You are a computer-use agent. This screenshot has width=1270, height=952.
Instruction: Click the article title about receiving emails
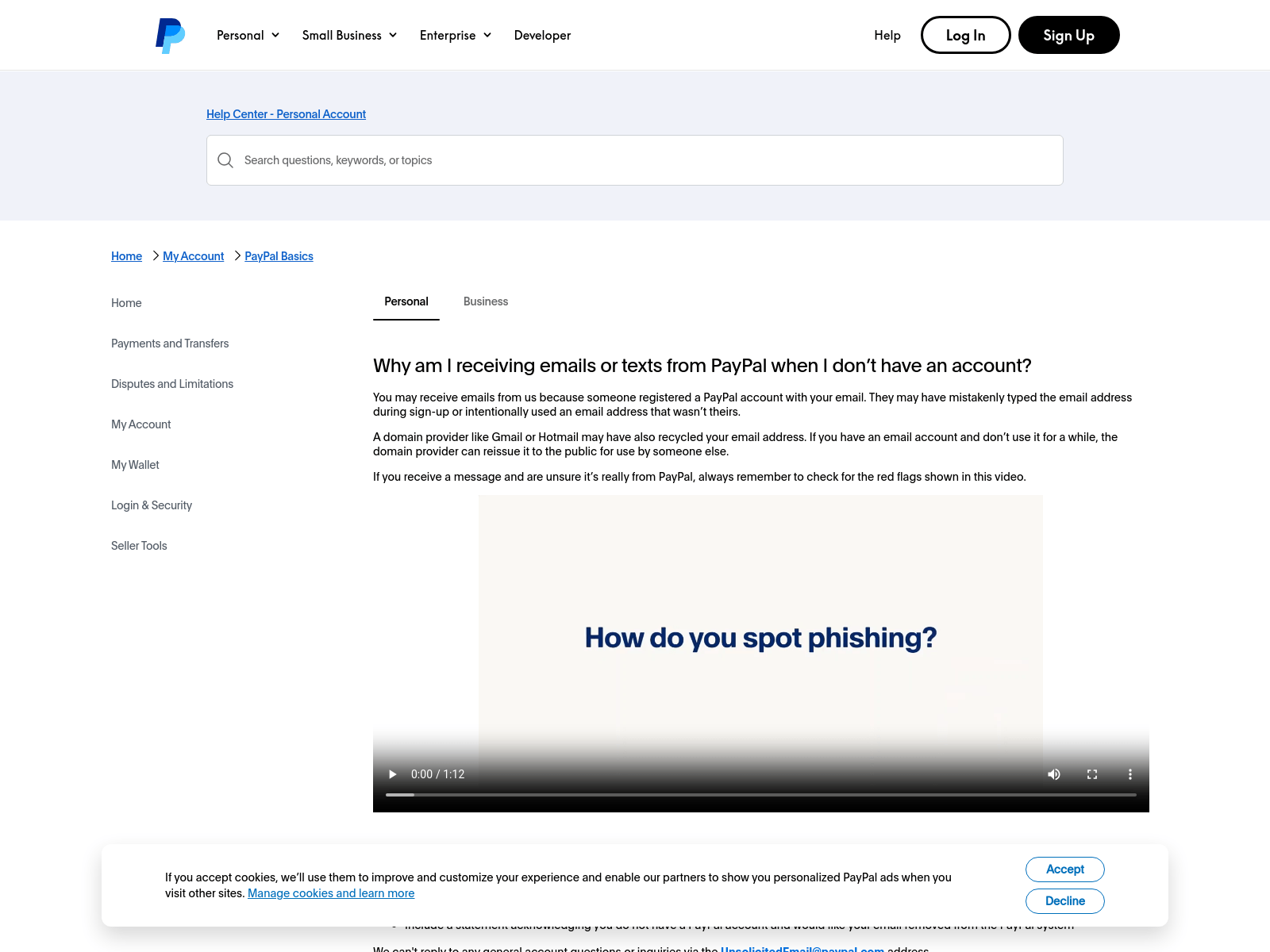(702, 366)
